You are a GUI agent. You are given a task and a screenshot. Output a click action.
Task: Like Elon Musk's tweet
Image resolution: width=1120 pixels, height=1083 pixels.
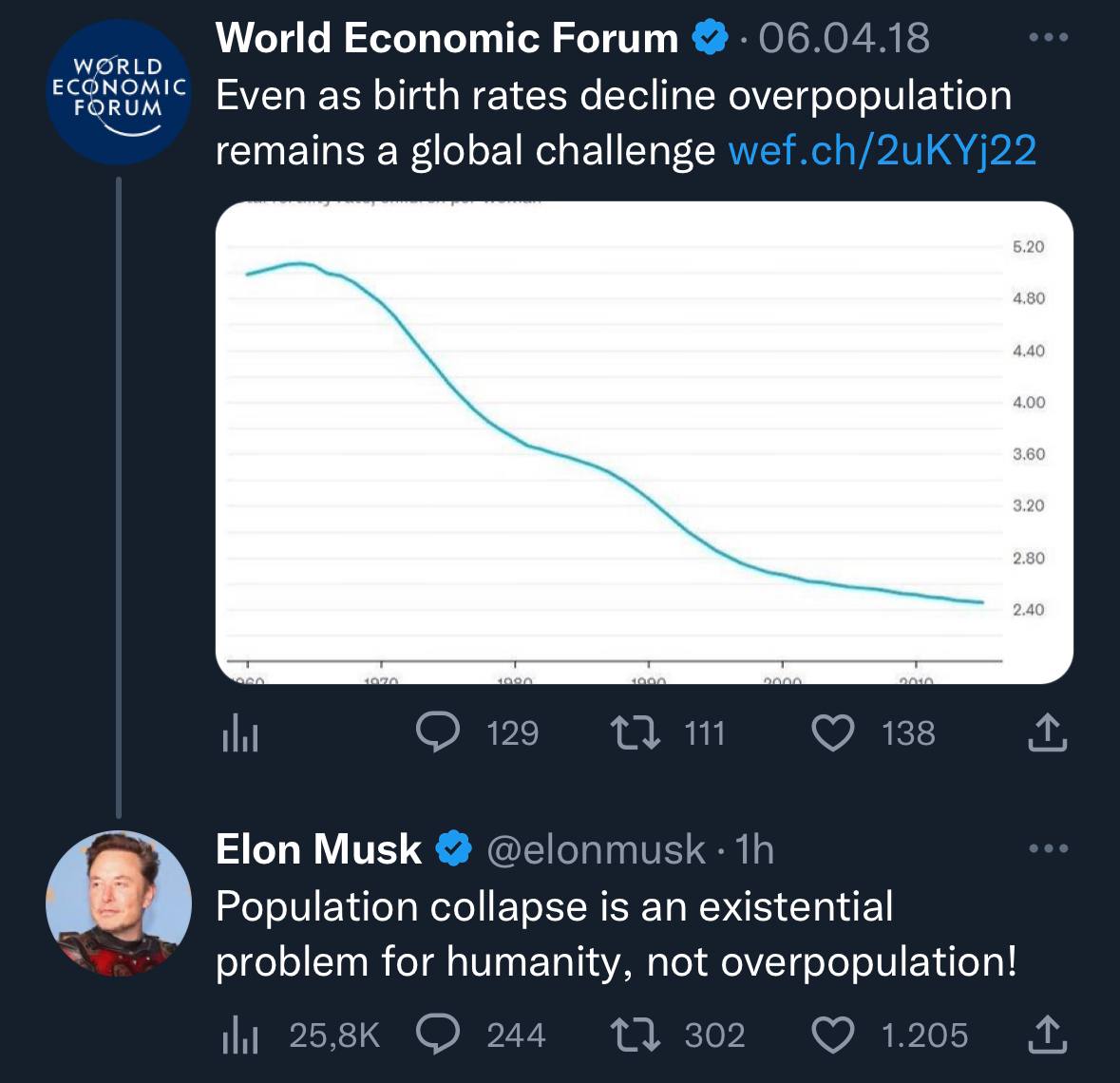point(833,1035)
